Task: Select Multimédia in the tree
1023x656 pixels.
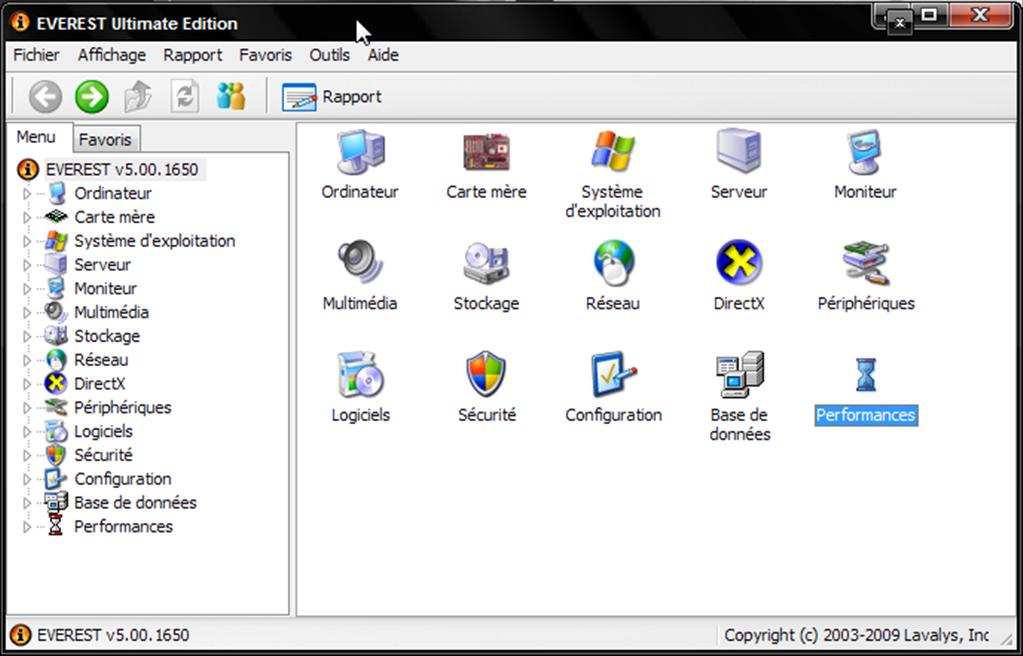Action: [112, 313]
